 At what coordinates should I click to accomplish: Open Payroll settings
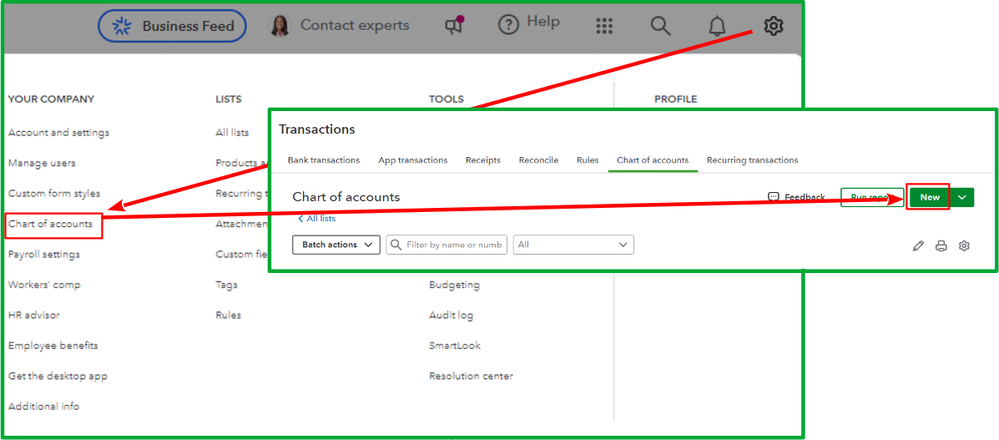[x=44, y=255]
